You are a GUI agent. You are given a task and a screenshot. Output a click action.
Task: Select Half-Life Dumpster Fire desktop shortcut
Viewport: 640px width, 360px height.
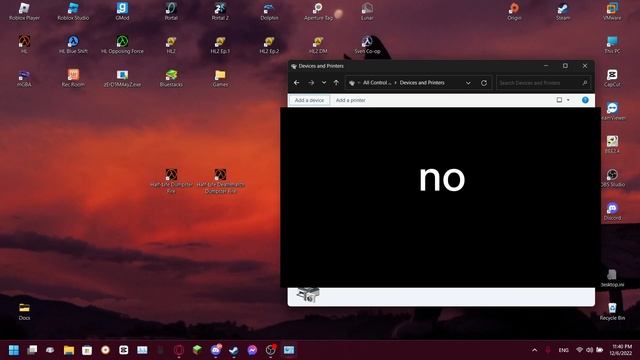tap(171, 181)
